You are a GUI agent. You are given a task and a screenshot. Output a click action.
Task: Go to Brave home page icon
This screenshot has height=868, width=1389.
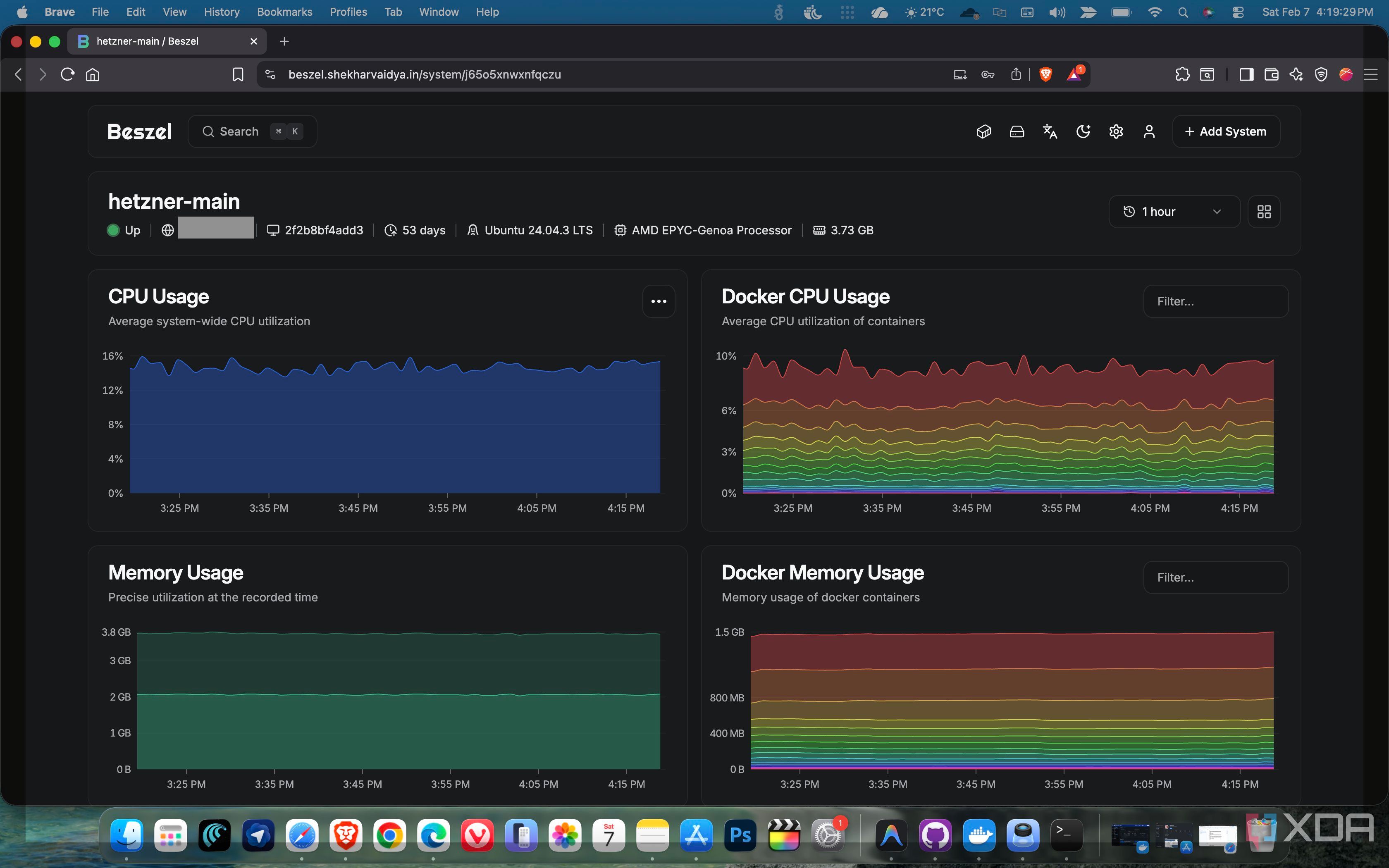click(x=93, y=75)
